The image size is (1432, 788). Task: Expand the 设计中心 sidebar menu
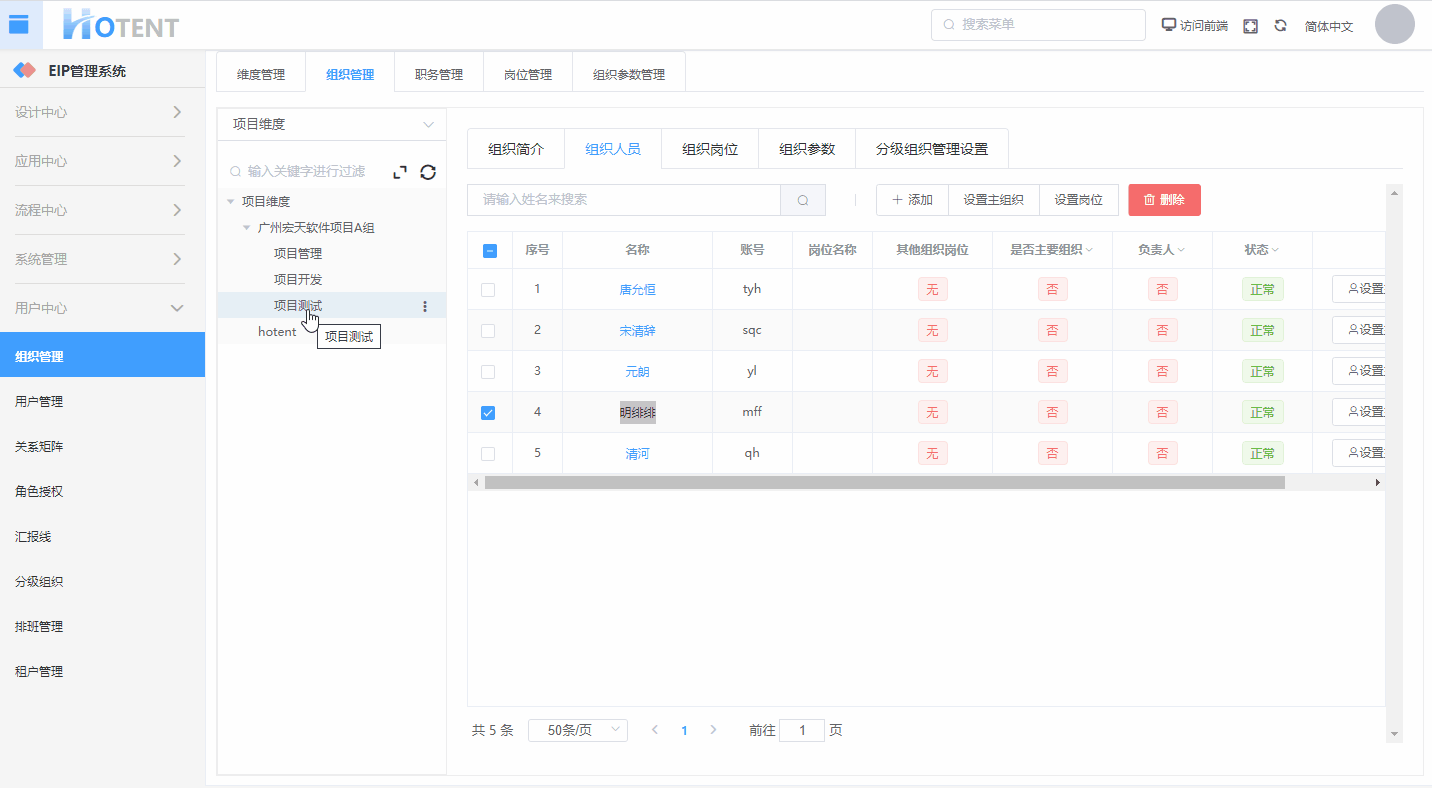(100, 112)
